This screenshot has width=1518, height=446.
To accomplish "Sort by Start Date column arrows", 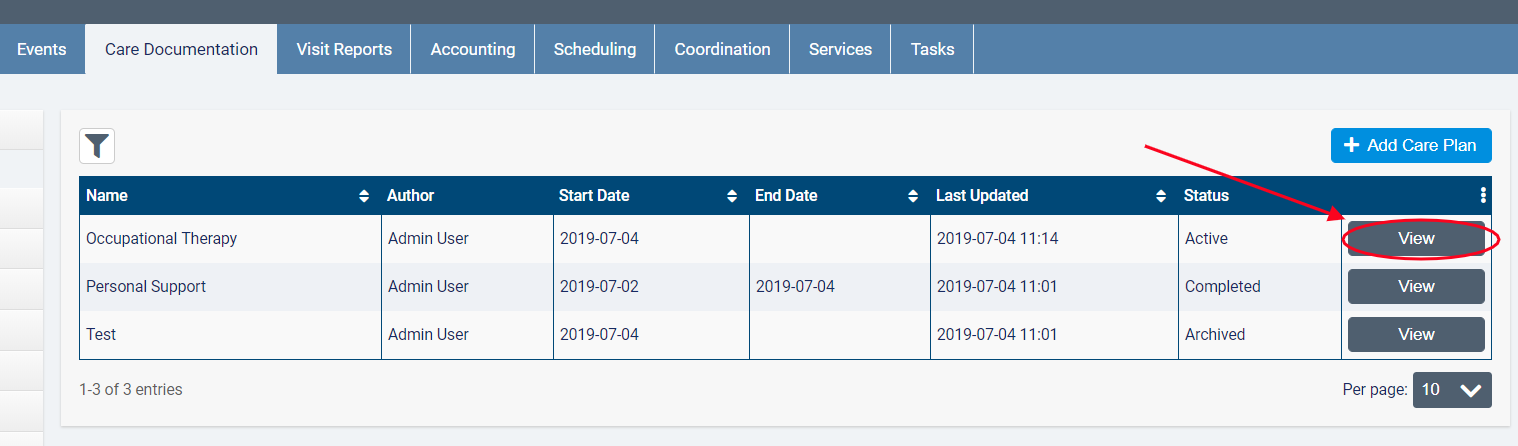I will coord(732,196).
